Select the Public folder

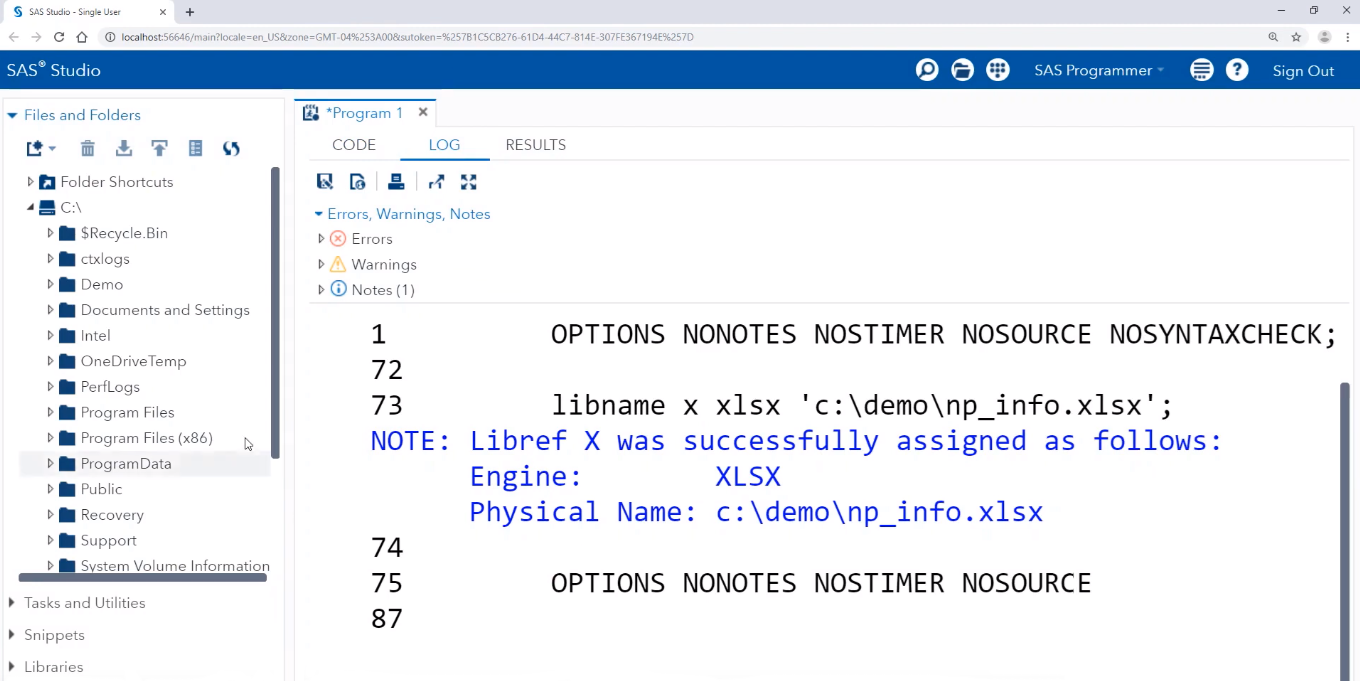(101, 489)
